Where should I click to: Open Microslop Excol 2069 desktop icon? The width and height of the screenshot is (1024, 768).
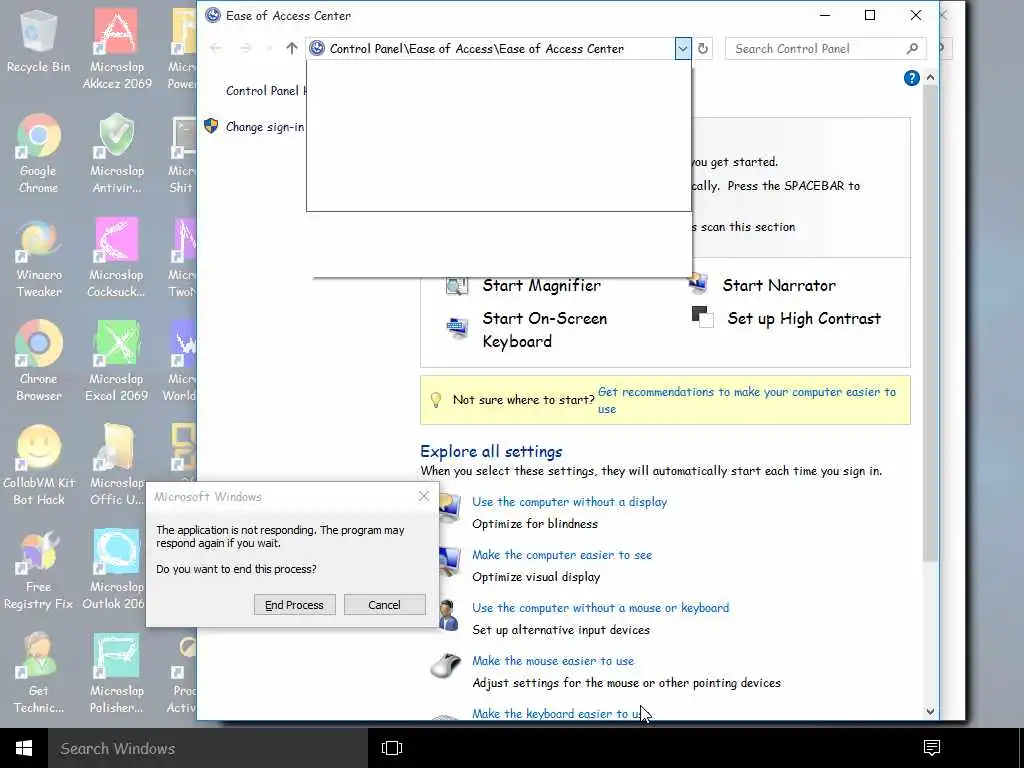coord(116,361)
